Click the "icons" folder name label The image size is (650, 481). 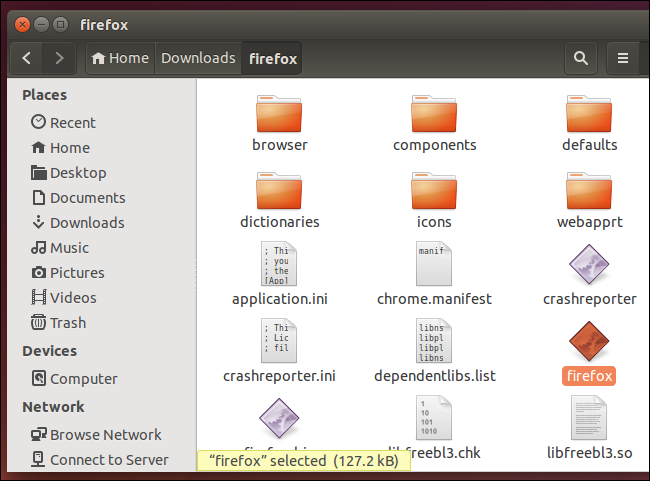(434, 222)
